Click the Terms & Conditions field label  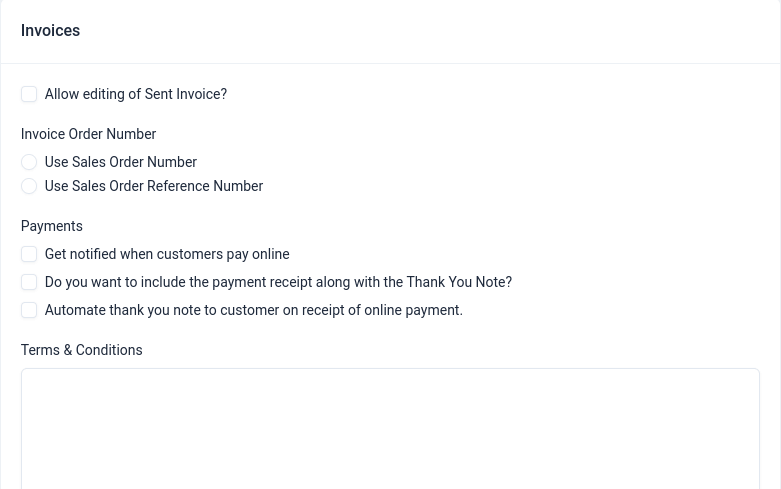pyautogui.click(x=82, y=350)
